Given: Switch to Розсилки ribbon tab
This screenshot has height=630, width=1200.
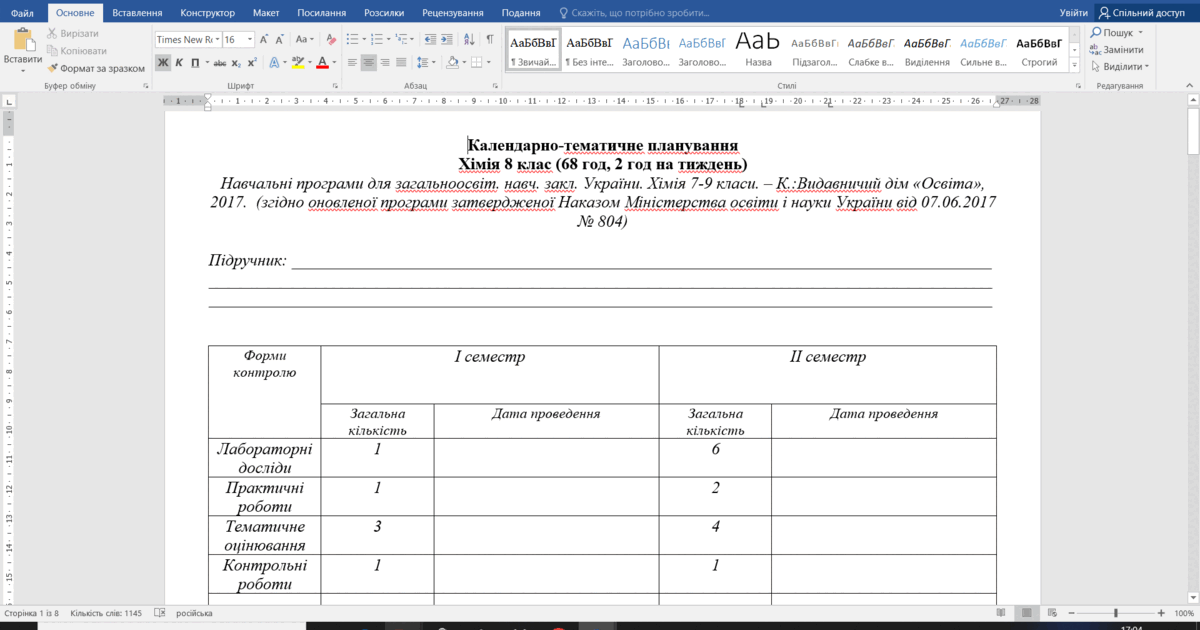Looking at the screenshot, I should click(x=383, y=12).
